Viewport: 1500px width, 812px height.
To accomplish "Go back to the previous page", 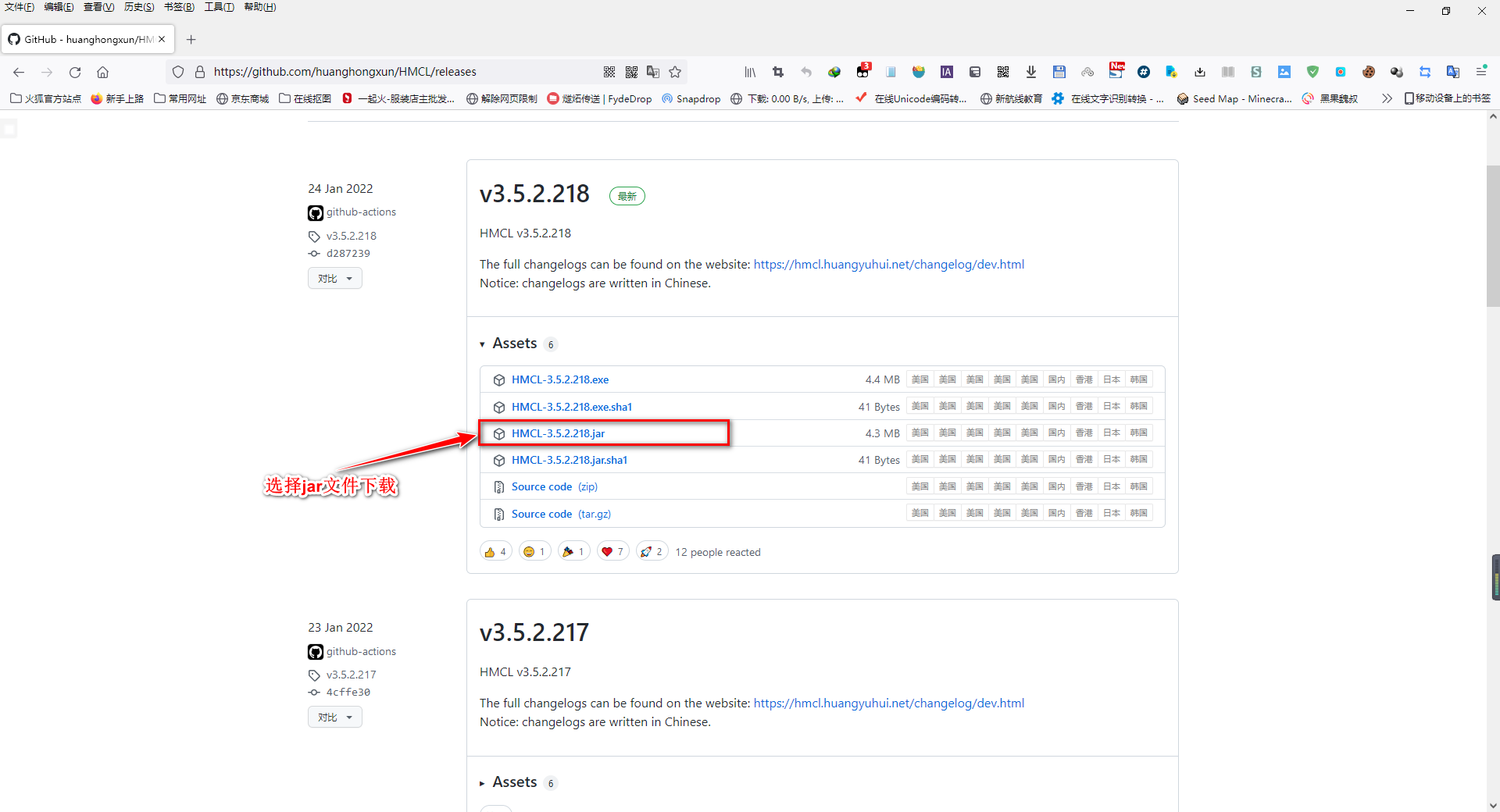I will point(19,72).
